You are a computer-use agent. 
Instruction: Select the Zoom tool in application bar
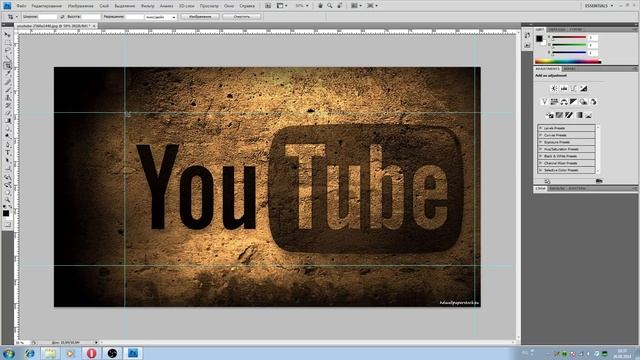pos(330,6)
